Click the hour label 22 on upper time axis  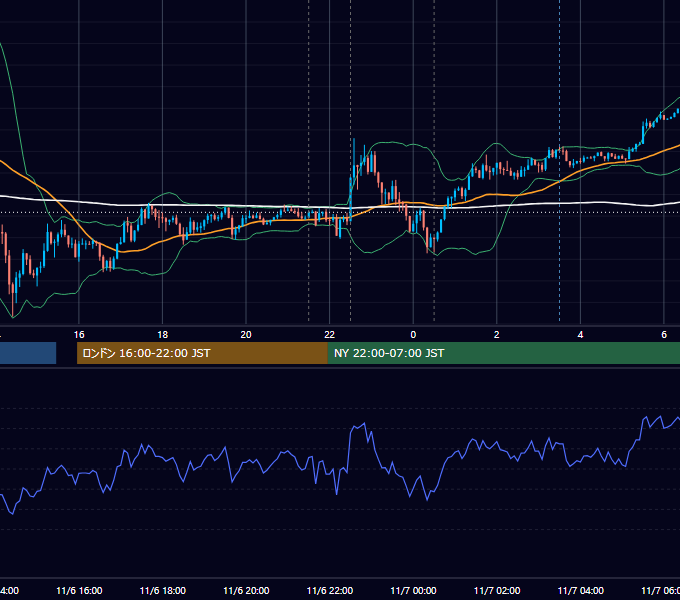[330, 335]
